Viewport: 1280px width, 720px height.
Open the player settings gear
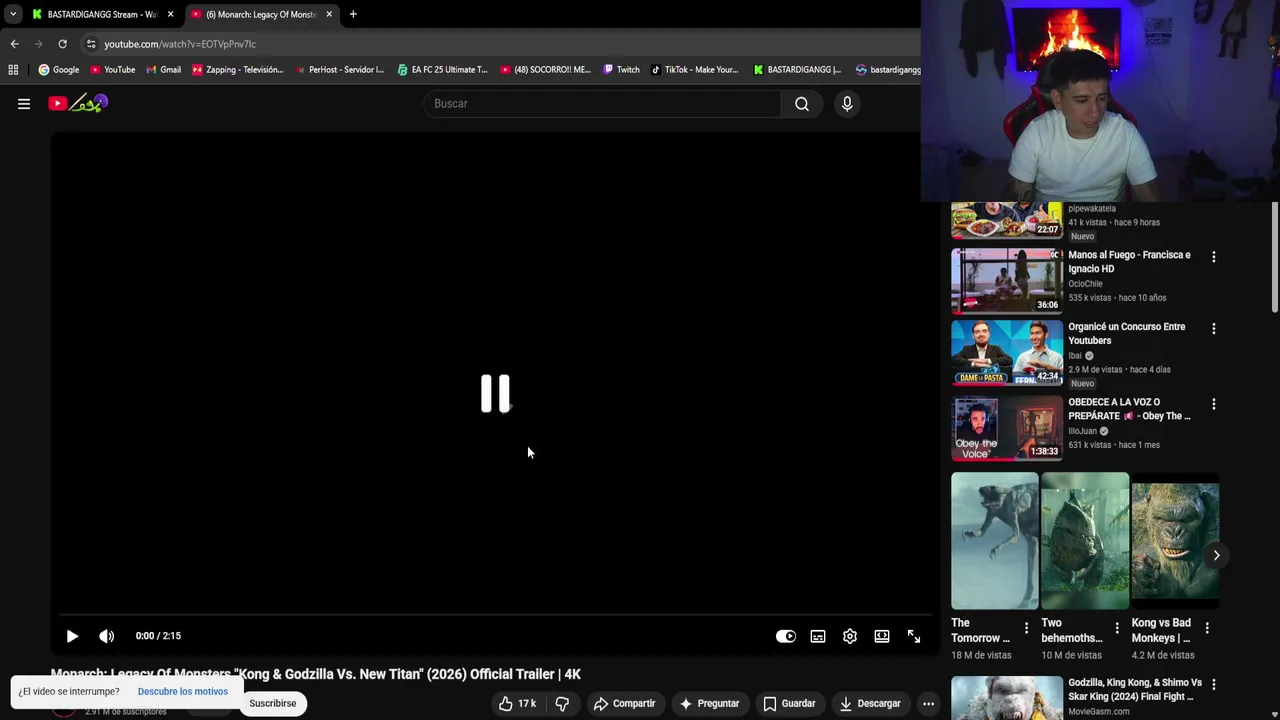point(850,636)
